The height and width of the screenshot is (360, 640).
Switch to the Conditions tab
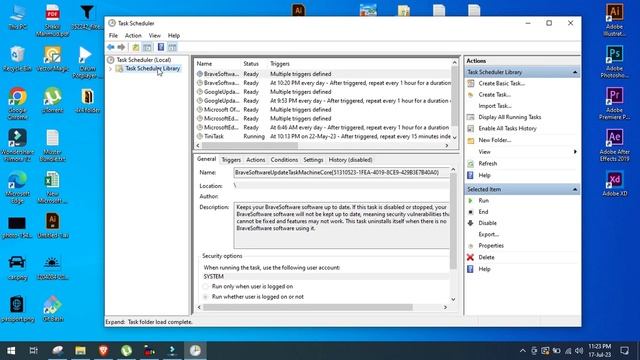click(x=284, y=160)
